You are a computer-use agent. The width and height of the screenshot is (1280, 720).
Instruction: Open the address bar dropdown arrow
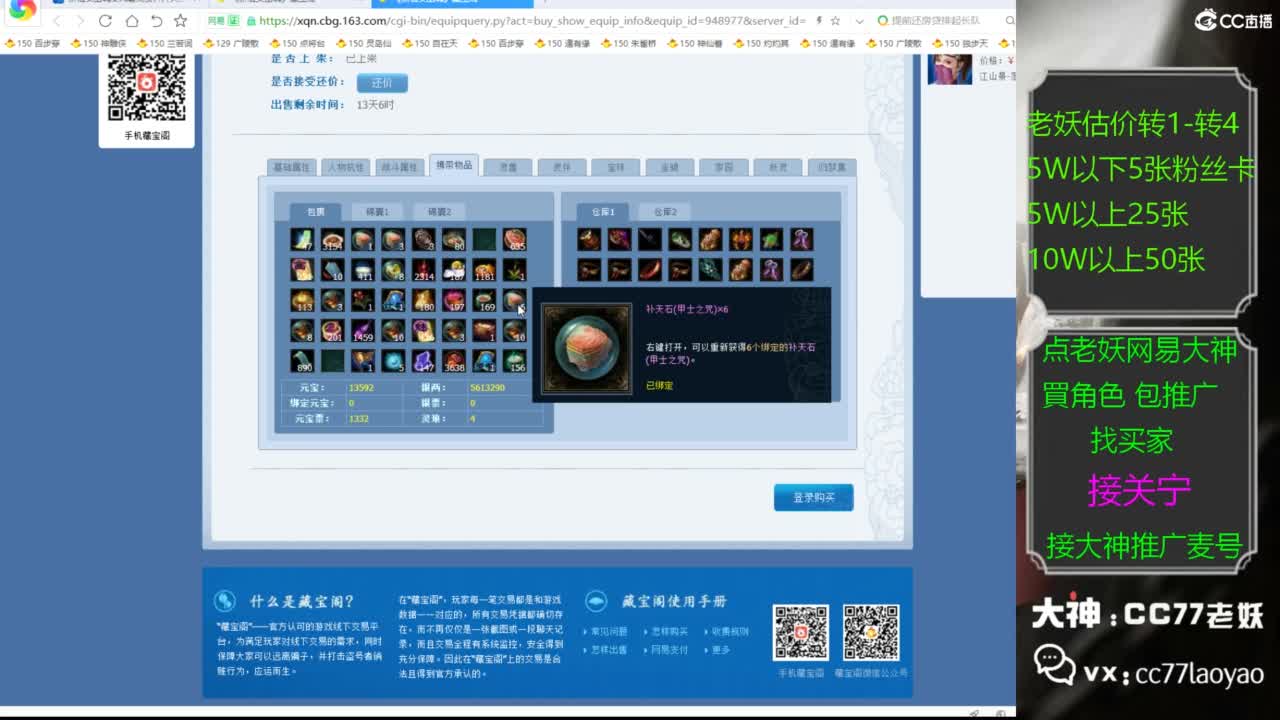point(859,20)
